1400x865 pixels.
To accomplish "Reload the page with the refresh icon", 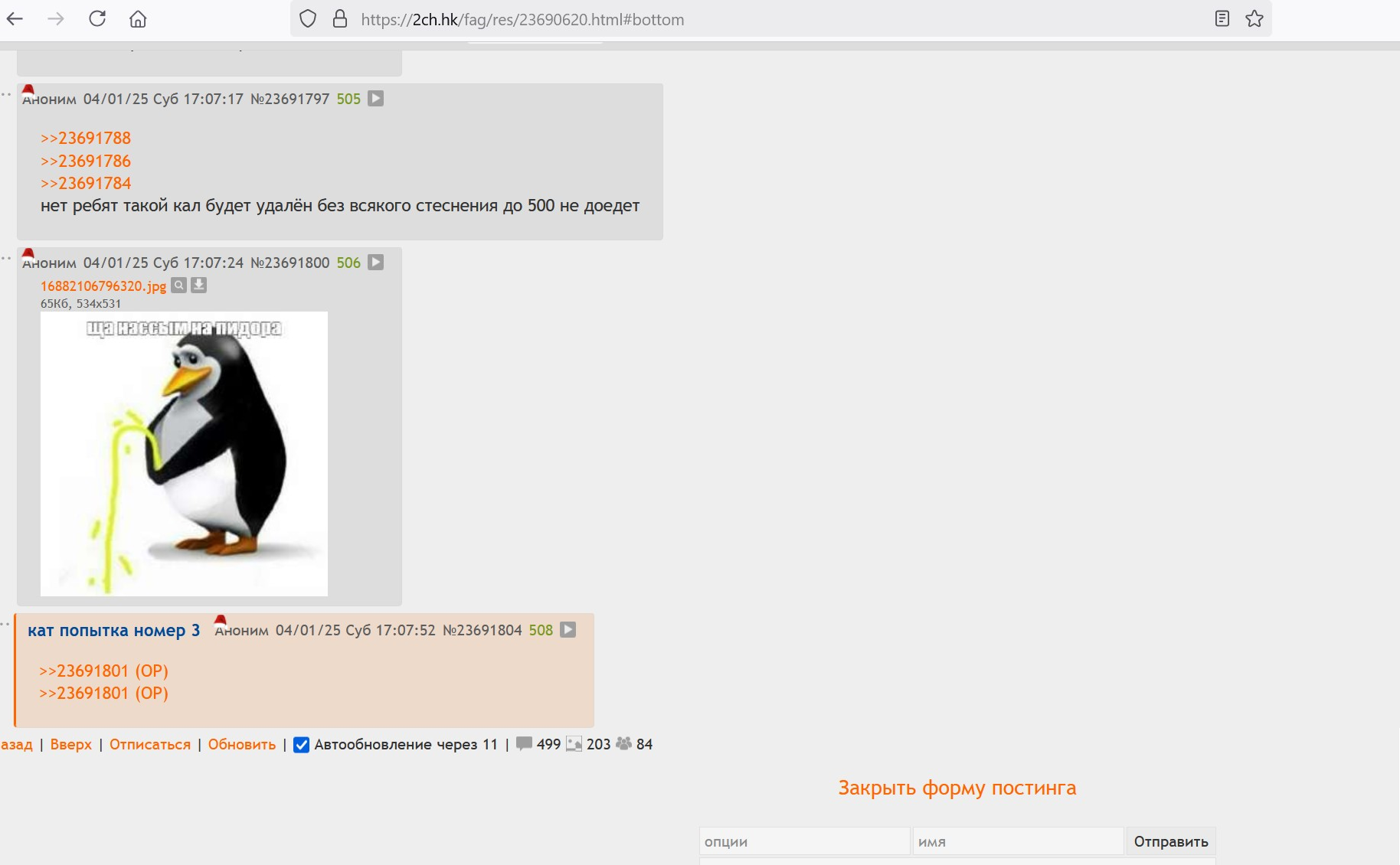I will point(97,19).
